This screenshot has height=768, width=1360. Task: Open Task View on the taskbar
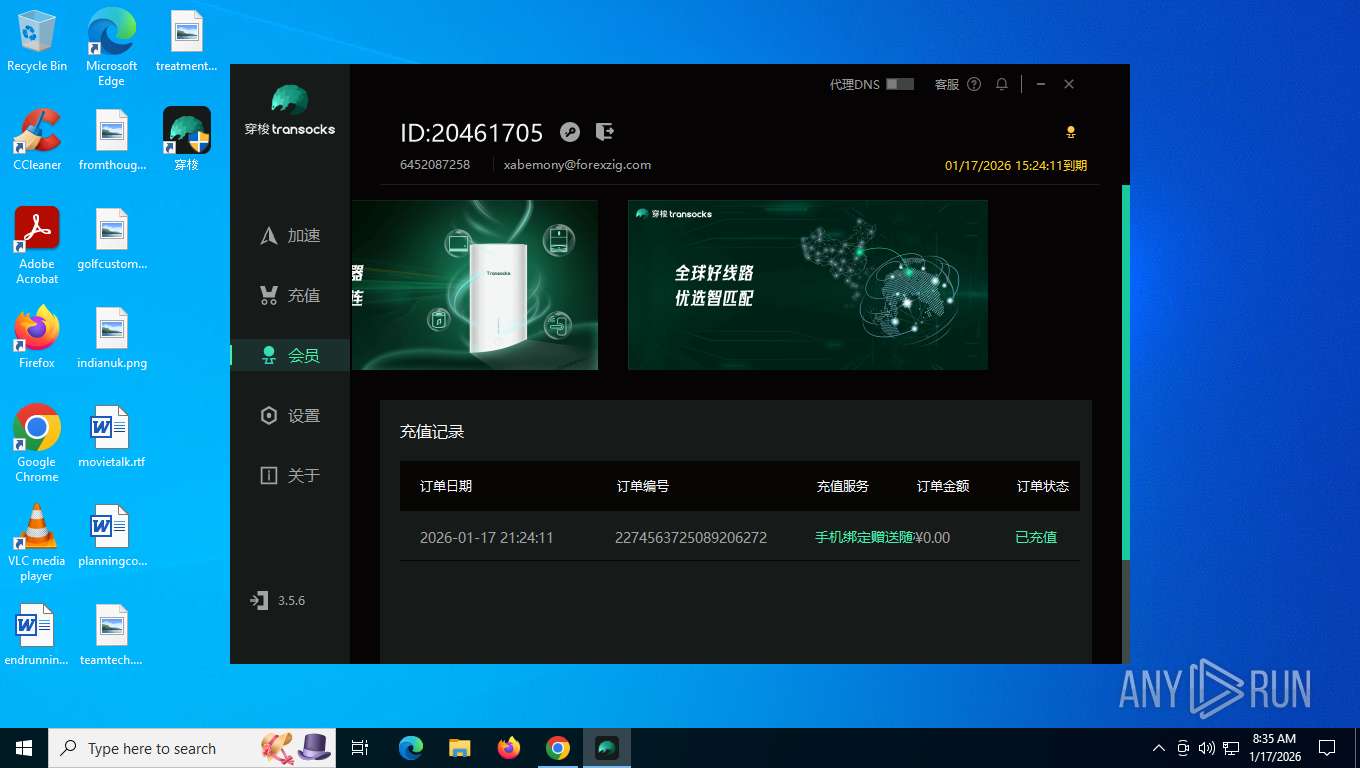pos(360,748)
